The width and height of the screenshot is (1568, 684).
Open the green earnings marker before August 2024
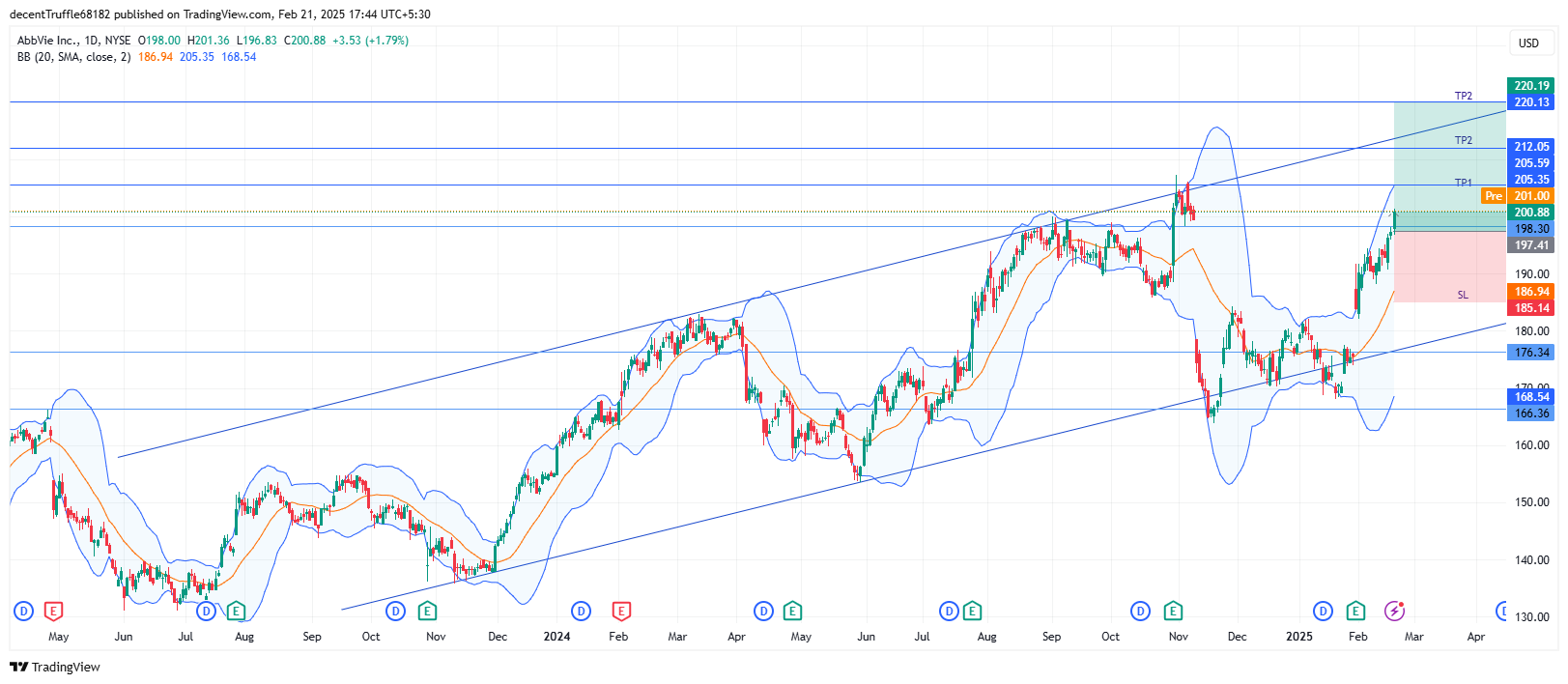(x=972, y=611)
